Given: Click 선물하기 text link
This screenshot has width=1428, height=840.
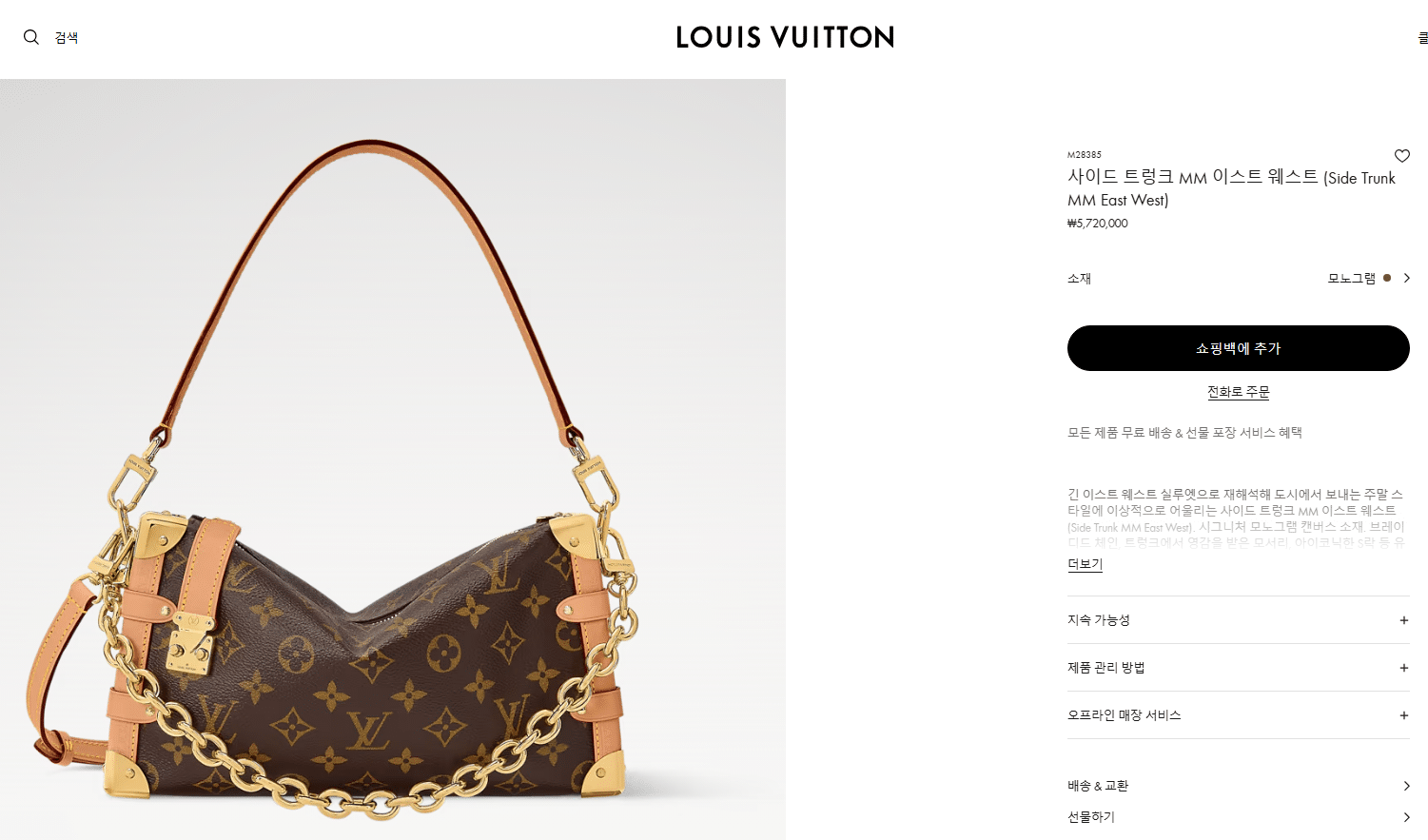Looking at the screenshot, I should [x=1090, y=817].
